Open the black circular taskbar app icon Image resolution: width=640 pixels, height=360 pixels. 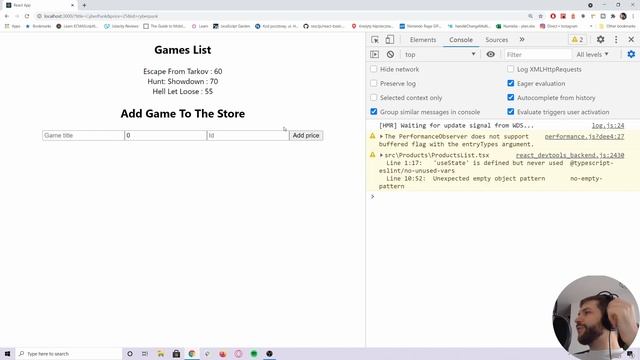269,353
